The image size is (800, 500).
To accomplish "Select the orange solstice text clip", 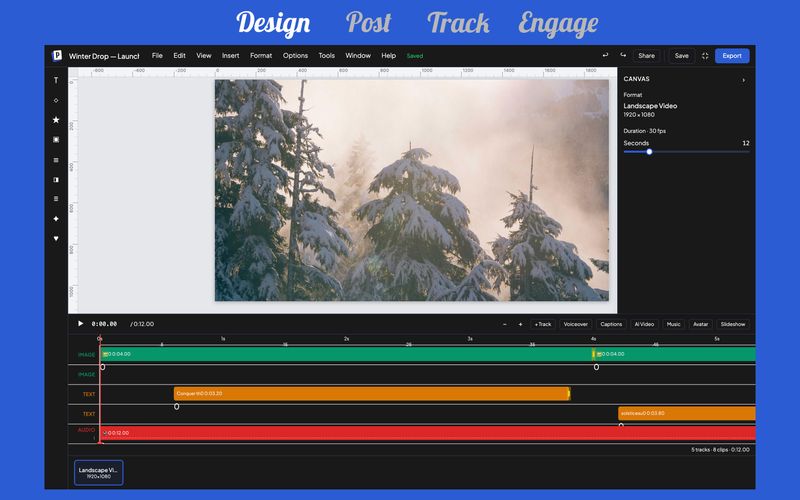I will pos(687,413).
